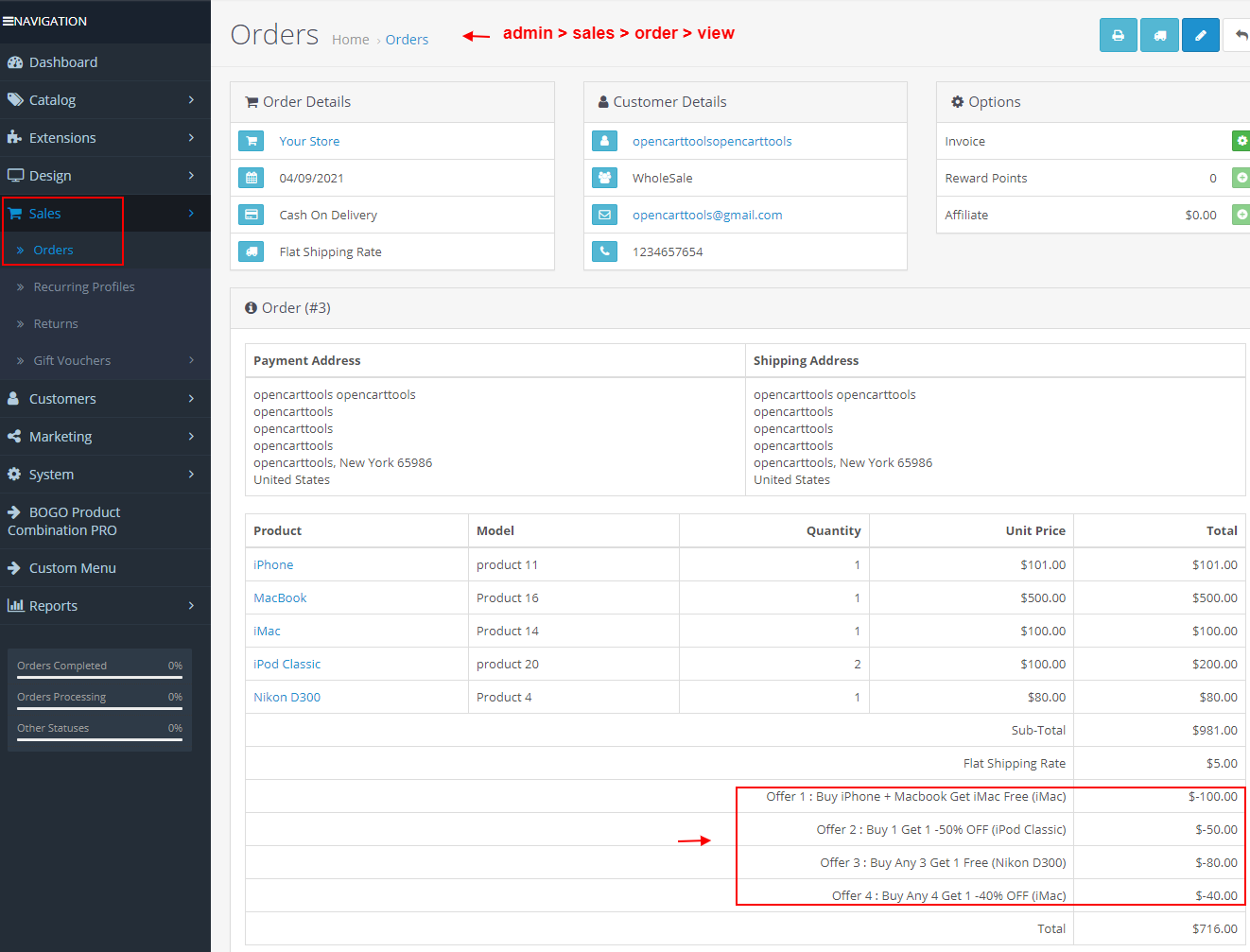This screenshot has width=1250, height=952.
Task: Click the Catalog tag icon
Action: [x=14, y=100]
